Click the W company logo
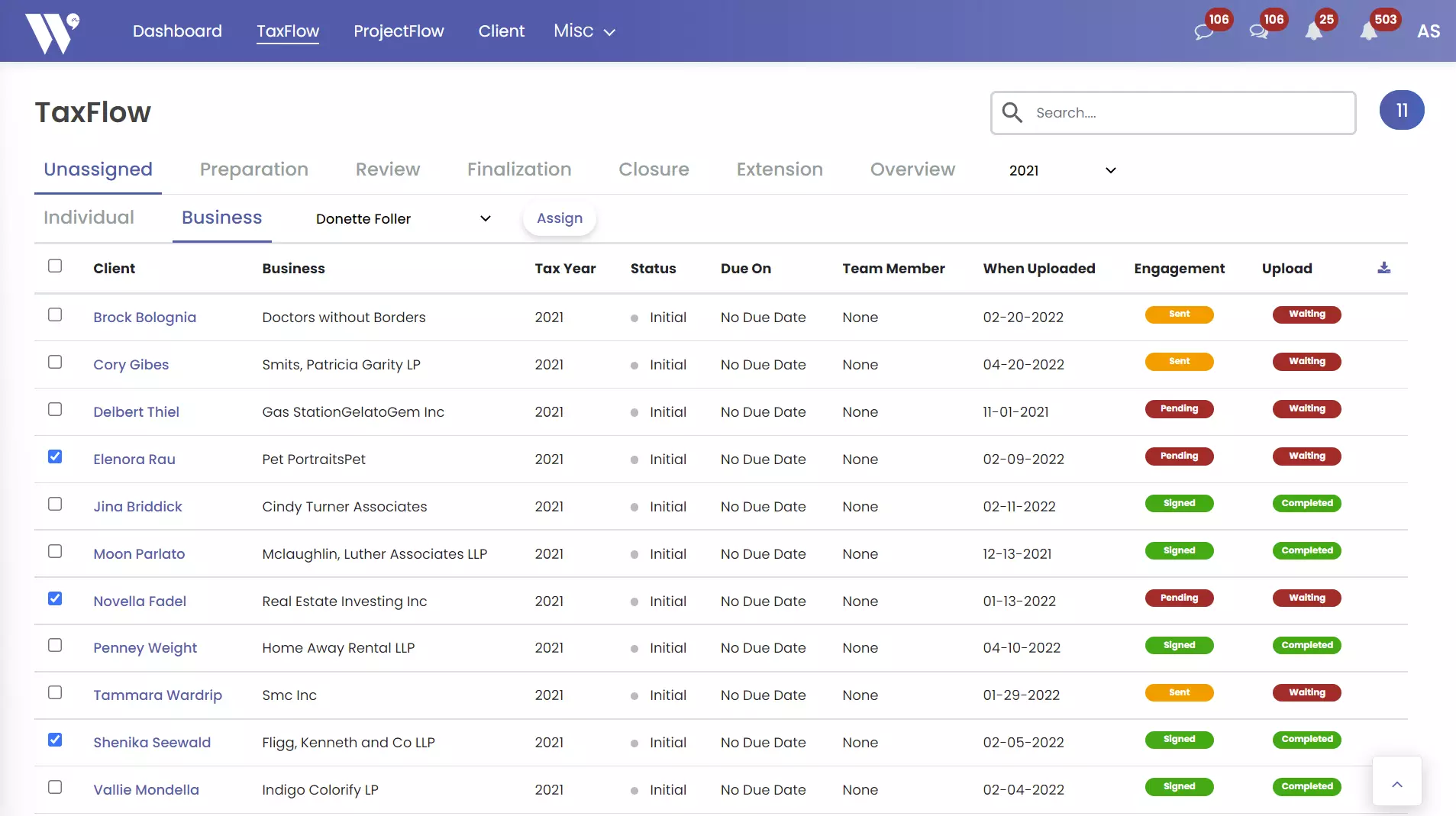This screenshot has width=1456, height=816. [50, 31]
